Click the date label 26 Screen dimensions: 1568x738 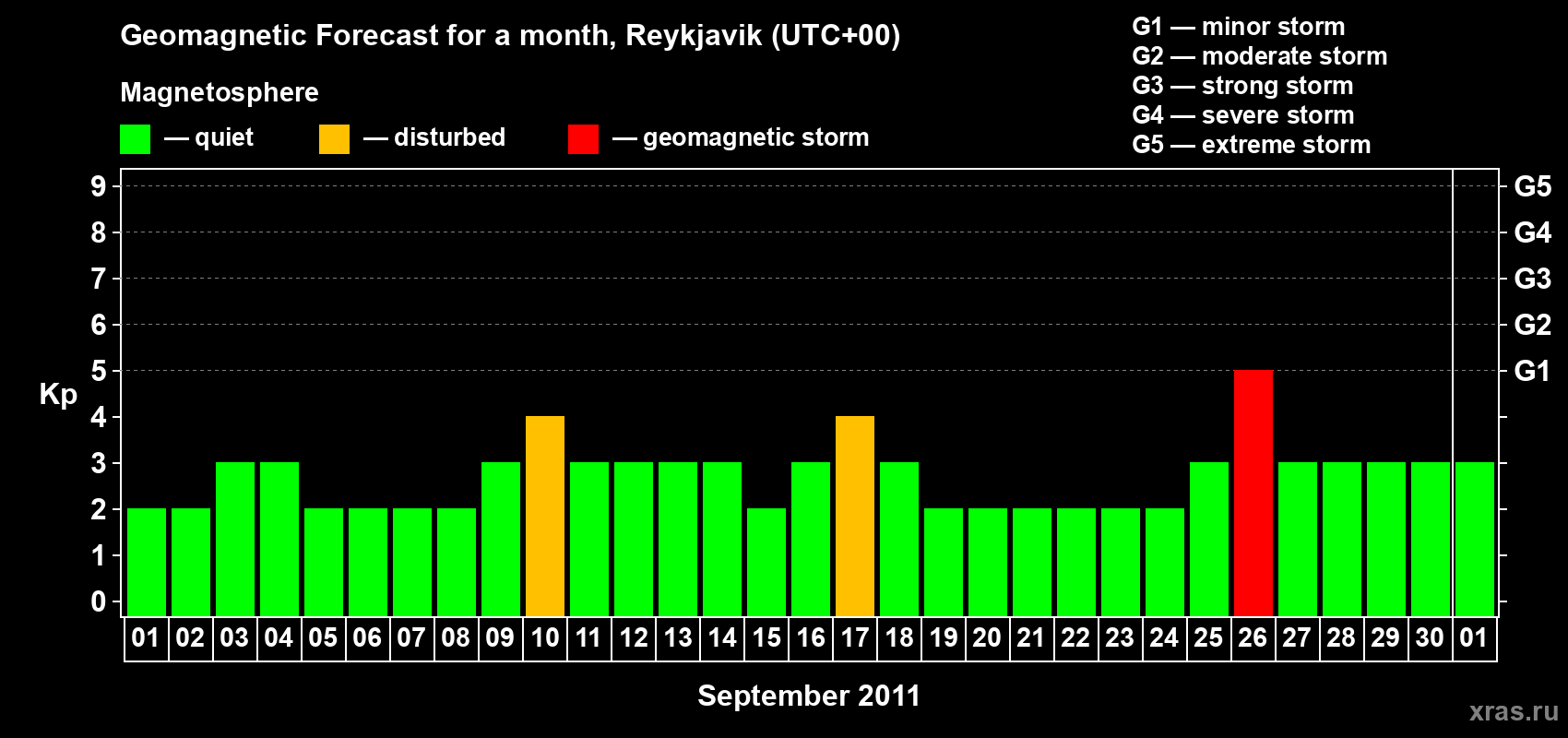point(1253,638)
